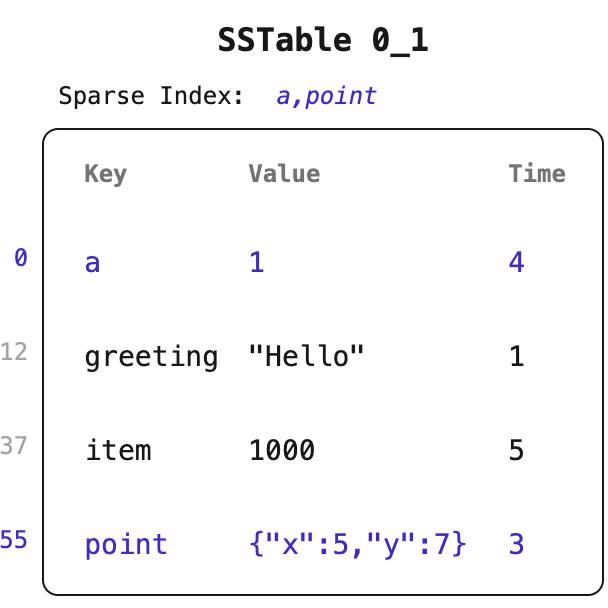
Task: Select byte offset 0 marker
Action: (x=21, y=257)
